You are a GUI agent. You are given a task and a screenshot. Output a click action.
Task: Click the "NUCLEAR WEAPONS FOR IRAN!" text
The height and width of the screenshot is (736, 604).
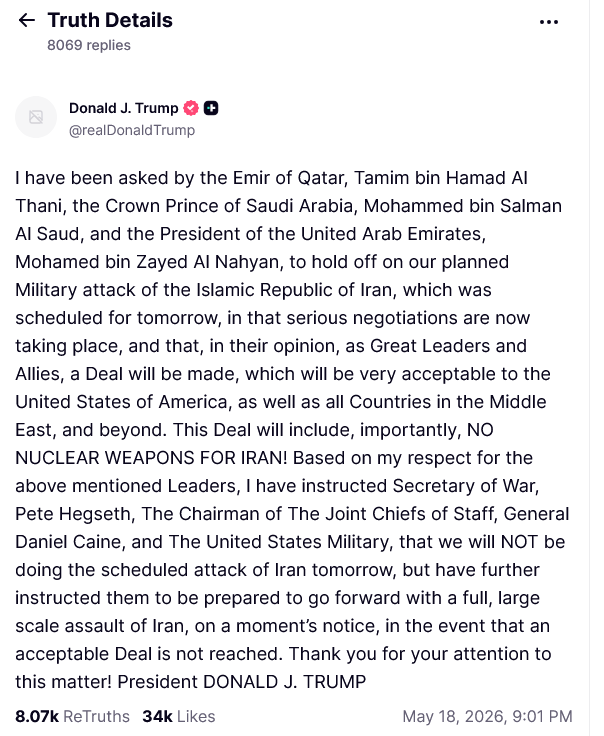[151, 458]
